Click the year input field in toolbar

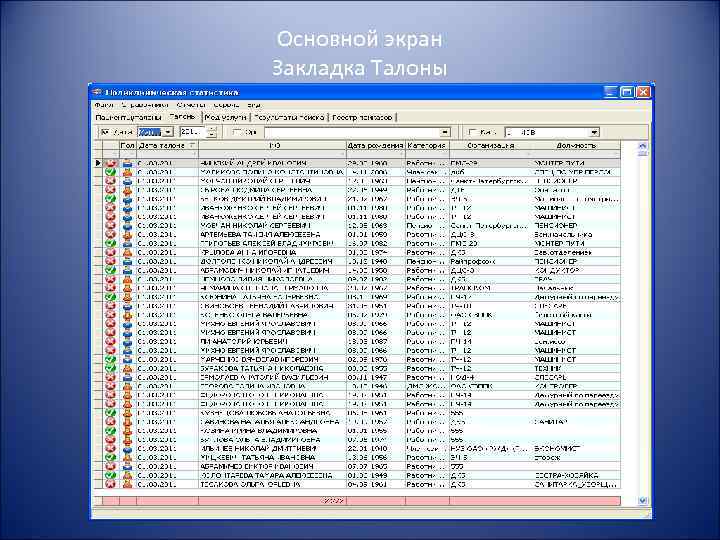(194, 132)
